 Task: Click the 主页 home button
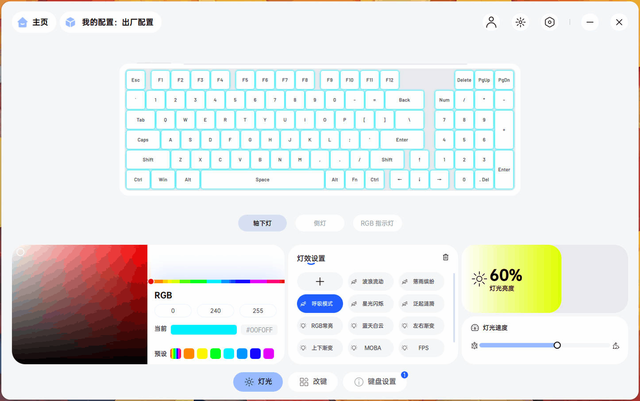34,22
